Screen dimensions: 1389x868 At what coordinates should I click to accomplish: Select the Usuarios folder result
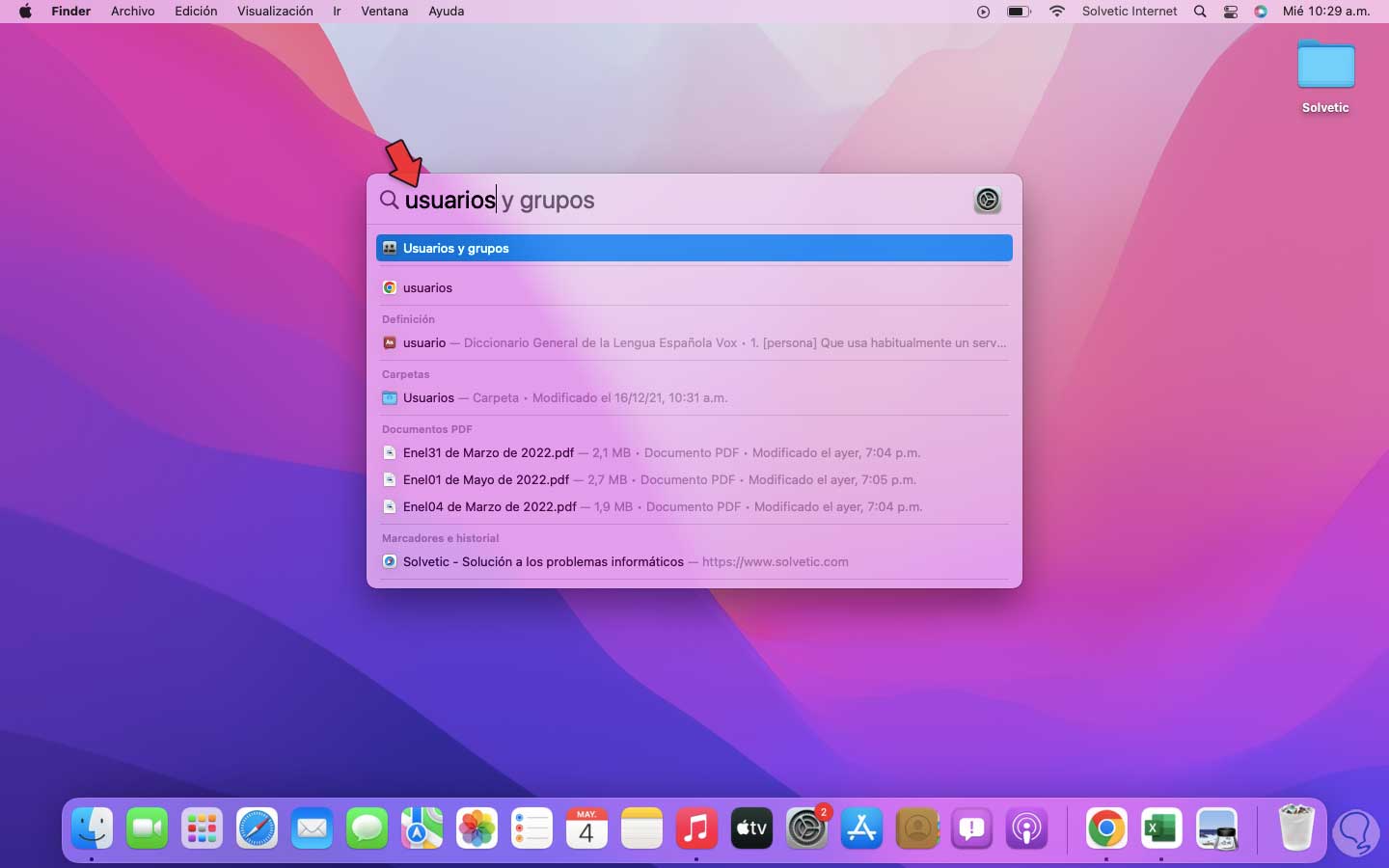pos(694,397)
